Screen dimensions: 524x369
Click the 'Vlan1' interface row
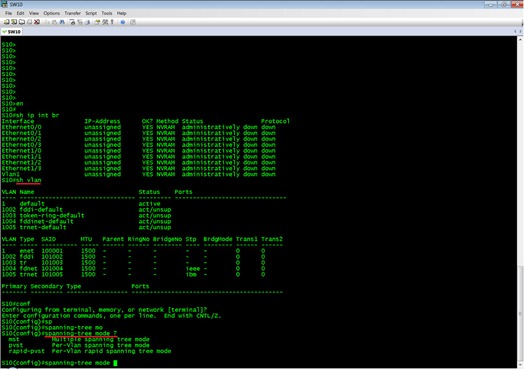click(x=138, y=174)
